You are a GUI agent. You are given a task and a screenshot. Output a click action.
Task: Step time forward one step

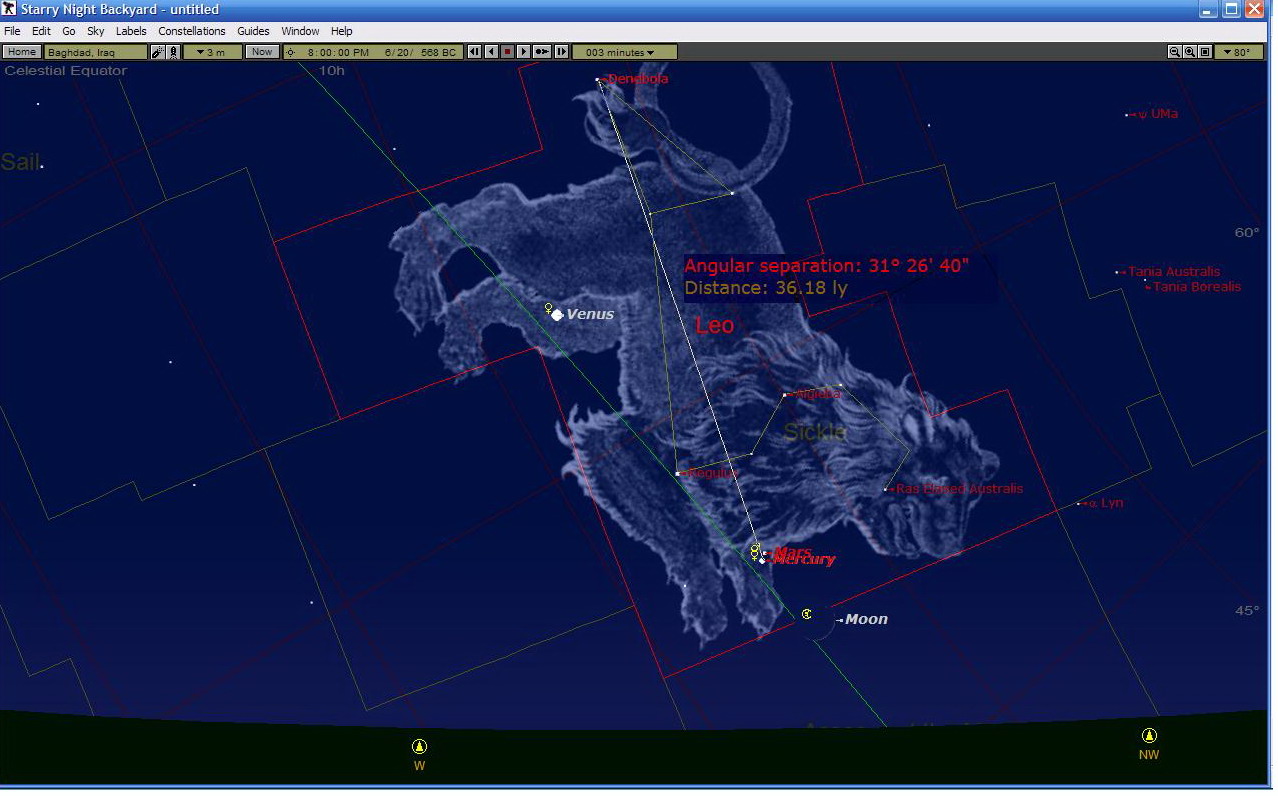(x=561, y=52)
